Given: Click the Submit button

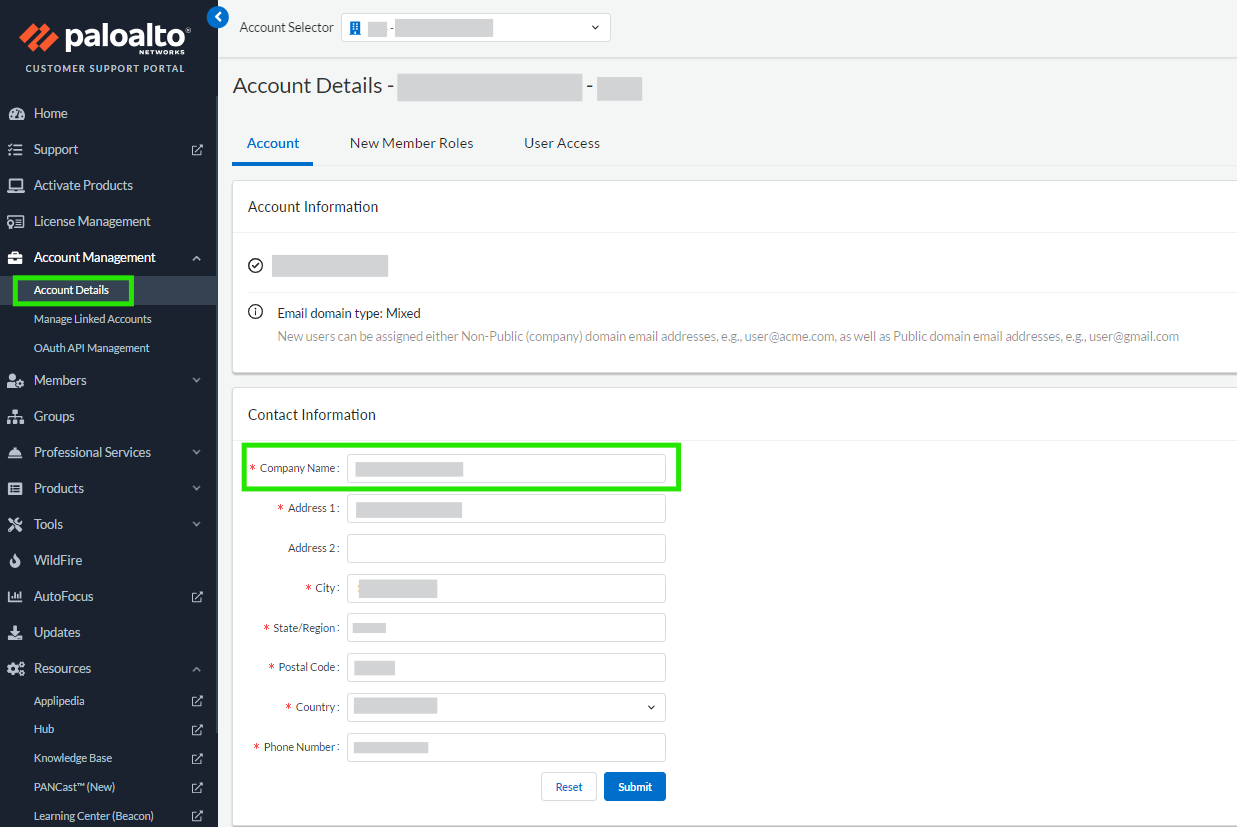Looking at the screenshot, I should [634, 787].
